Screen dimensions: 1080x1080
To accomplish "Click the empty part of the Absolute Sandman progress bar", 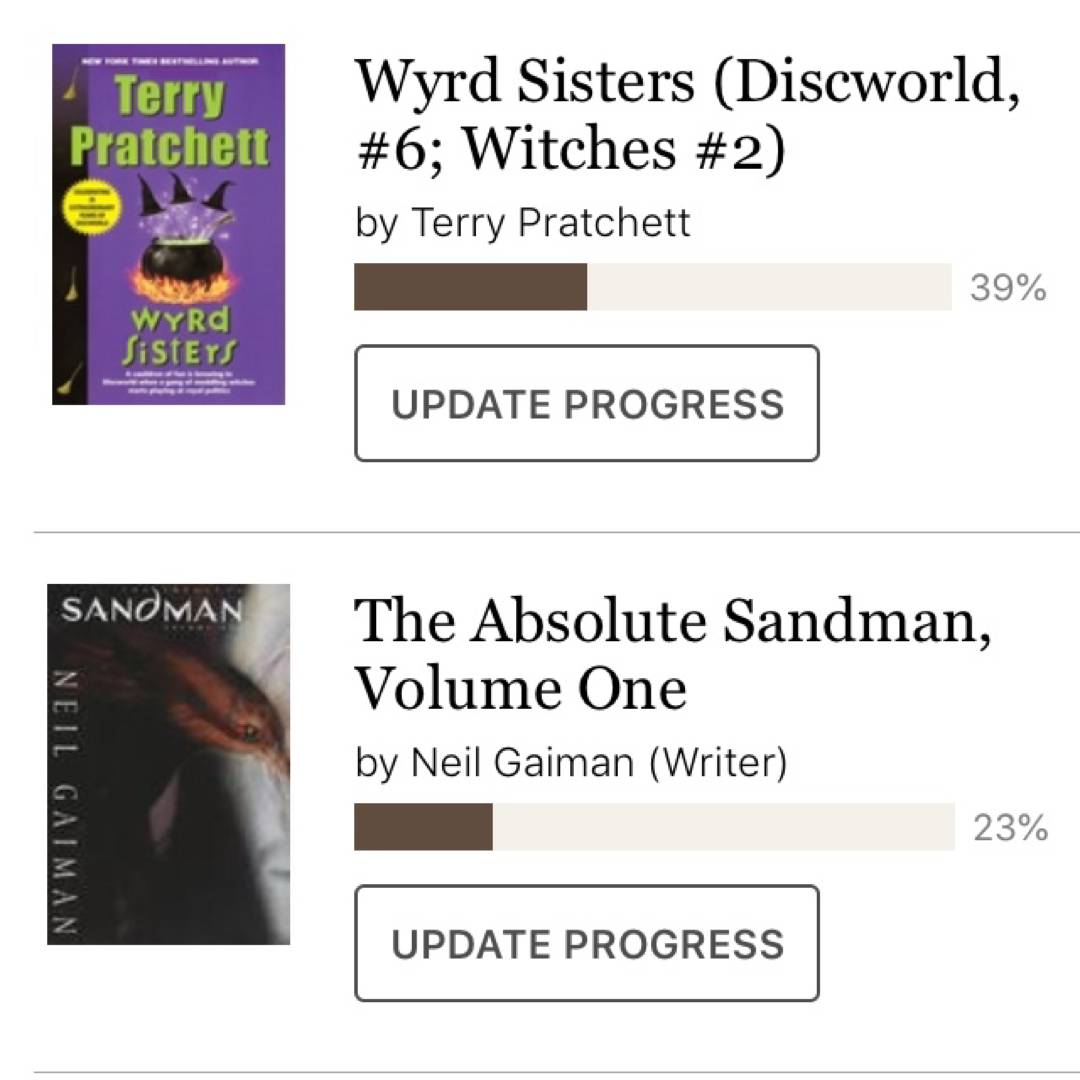I will [722, 828].
